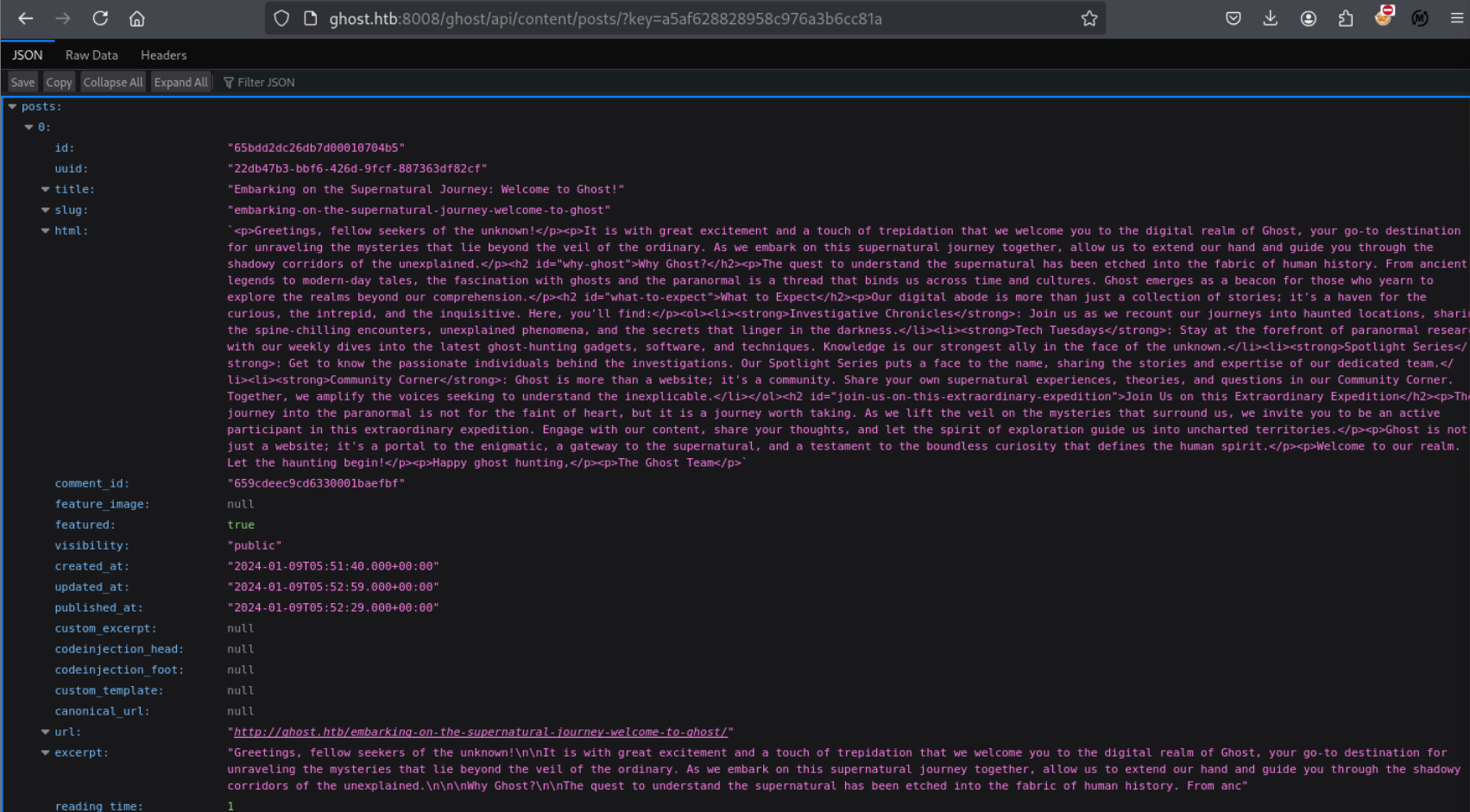Image resolution: width=1470 pixels, height=812 pixels.
Task: Click the tracking protection shield icon
Action: [281, 18]
